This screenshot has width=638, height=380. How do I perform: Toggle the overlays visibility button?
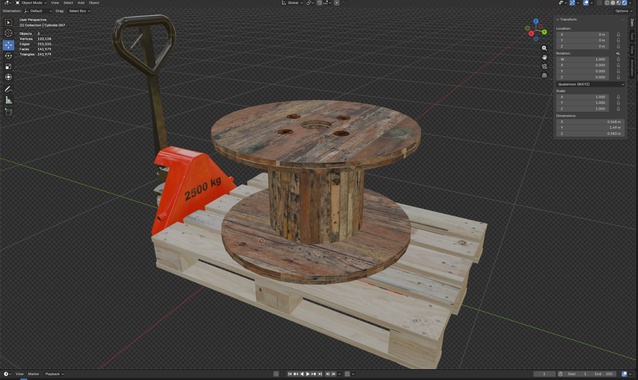point(586,3)
